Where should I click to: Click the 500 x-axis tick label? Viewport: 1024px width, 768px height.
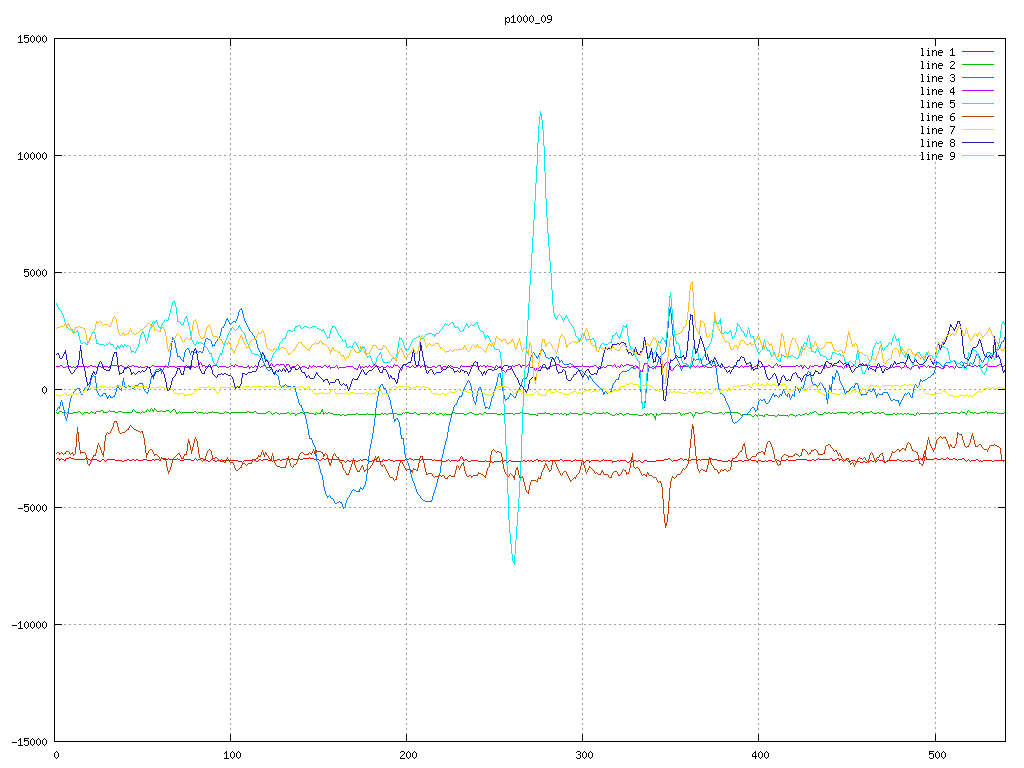[x=935, y=755]
